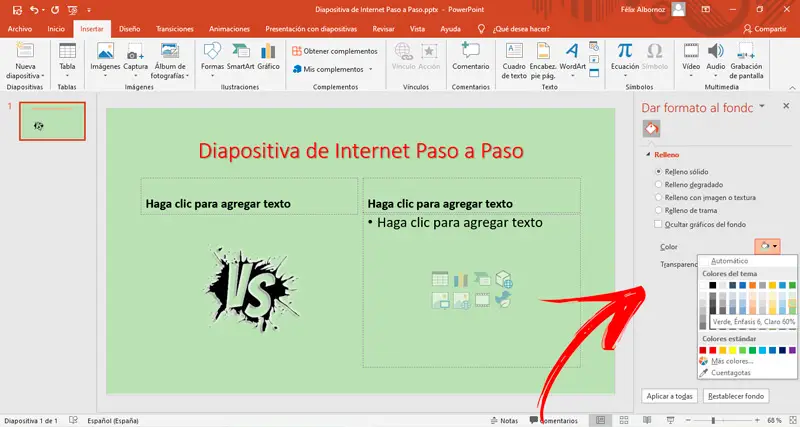Switch to the Diseño tab
800x427 pixels.
pyautogui.click(x=130, y=29)
